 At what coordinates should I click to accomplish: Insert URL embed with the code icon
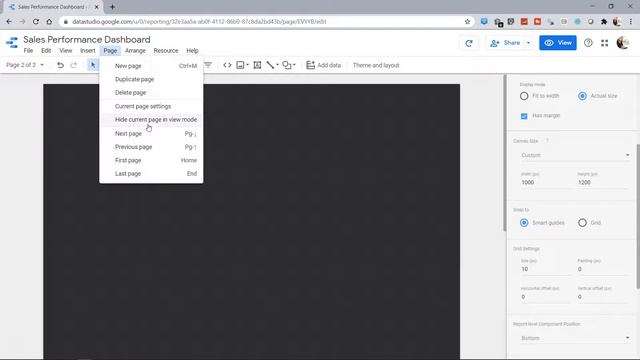pos(227,65)
